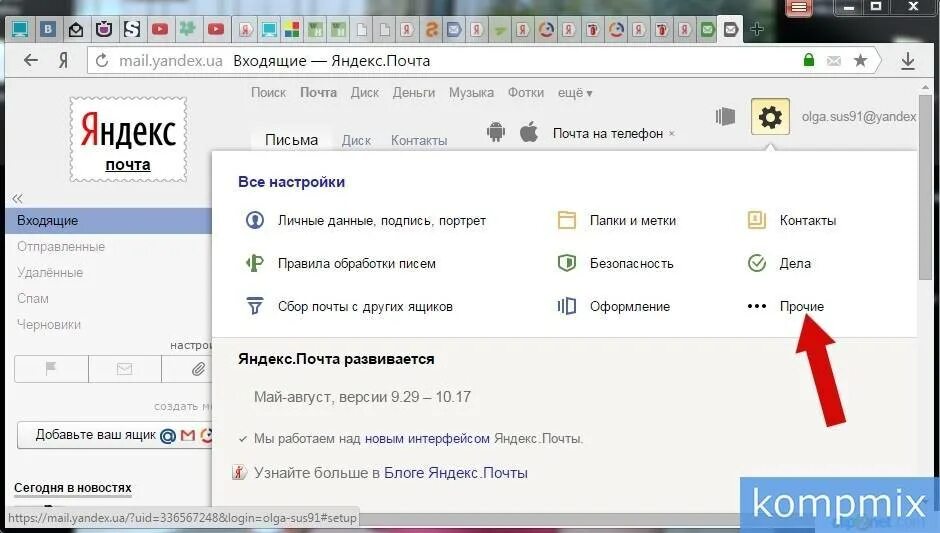Screen dimensions: 940x533
Task: Open the Отправленные folder
Action: (x=61, y=246)
